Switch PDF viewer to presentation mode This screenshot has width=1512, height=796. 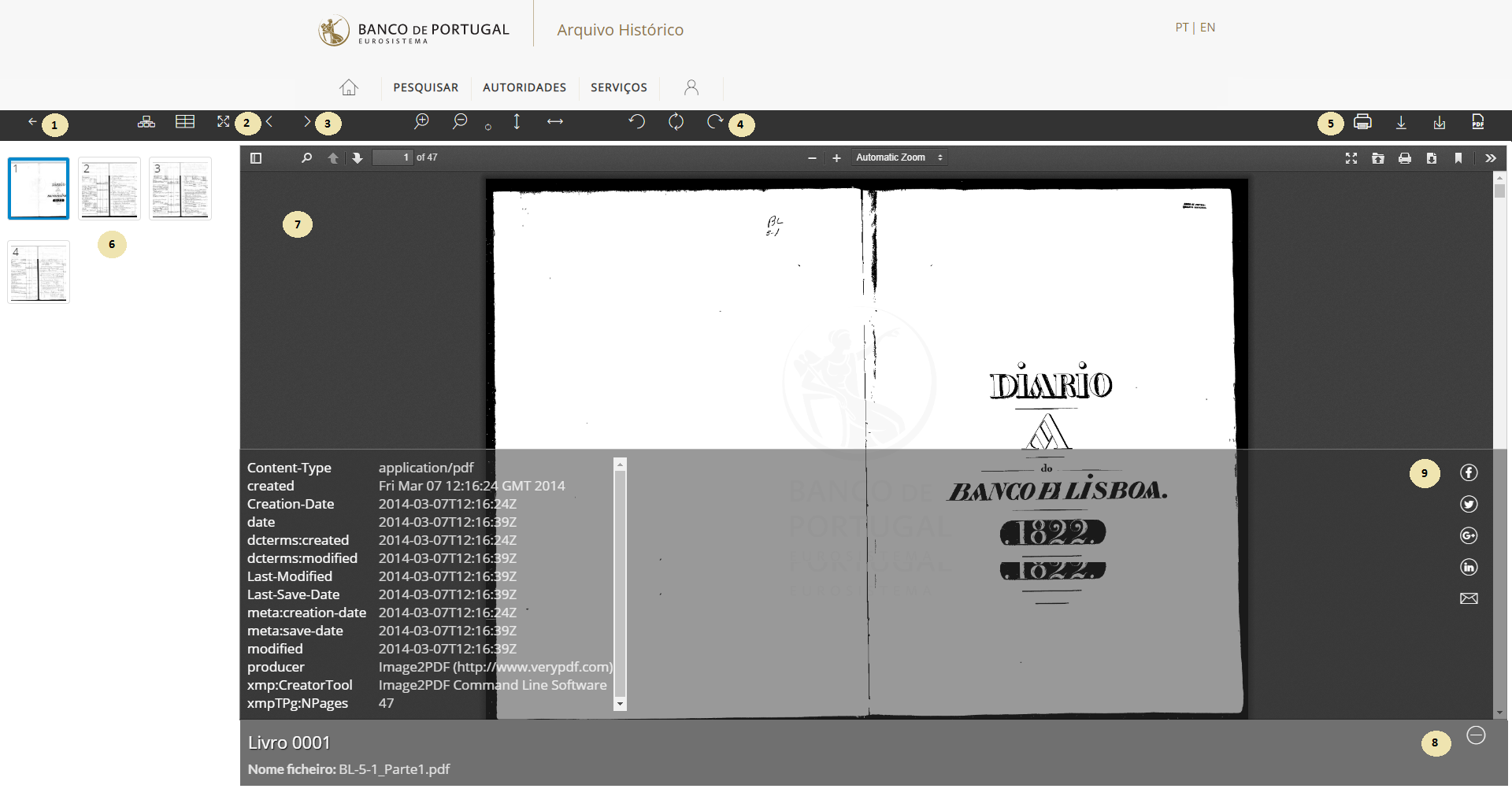(1351, 158)
